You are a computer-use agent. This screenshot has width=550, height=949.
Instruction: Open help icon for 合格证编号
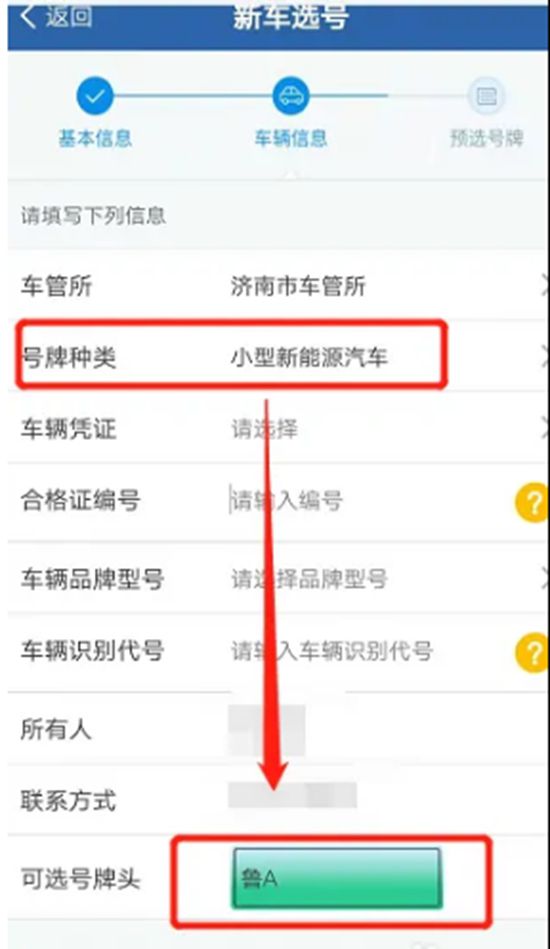(532, 502)
